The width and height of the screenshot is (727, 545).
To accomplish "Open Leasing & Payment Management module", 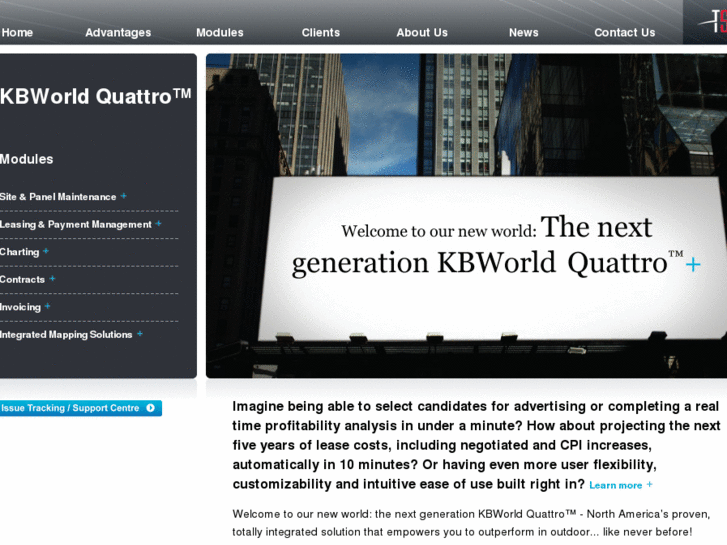I will pyautogui.click(x=76, y=224).
